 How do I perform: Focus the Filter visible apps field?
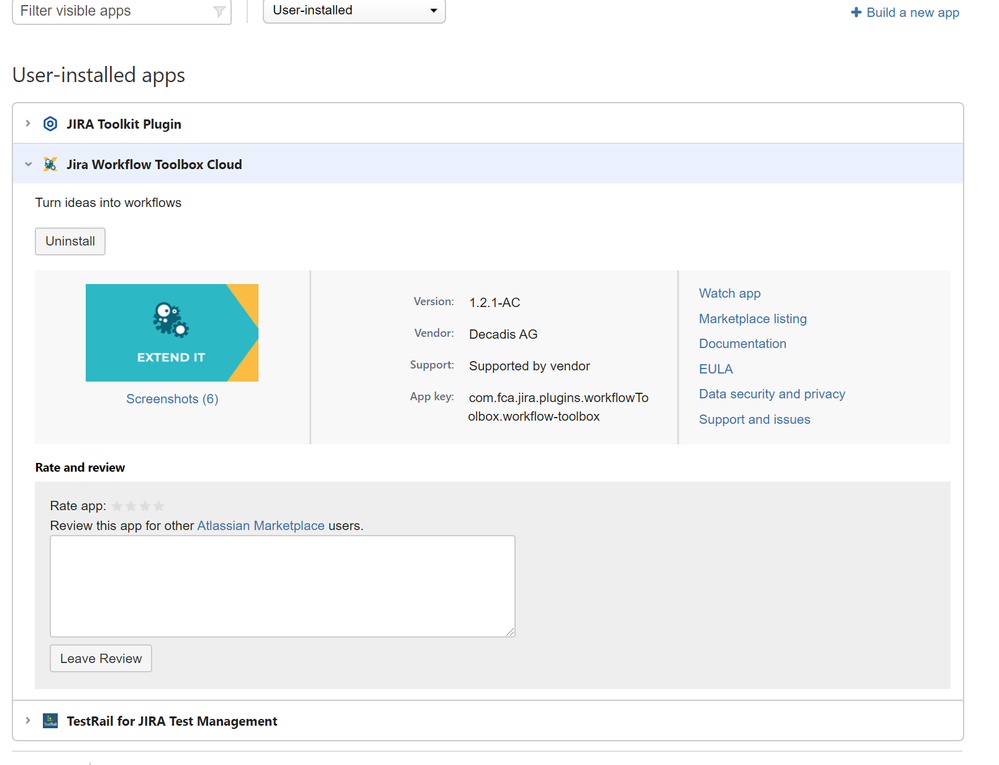click(122, 11)
